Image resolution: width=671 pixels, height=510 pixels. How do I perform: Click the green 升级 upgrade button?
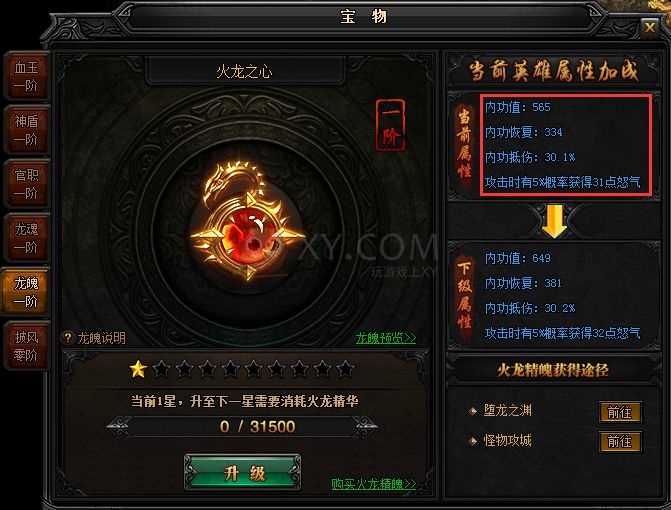click(x=243, y=473)
